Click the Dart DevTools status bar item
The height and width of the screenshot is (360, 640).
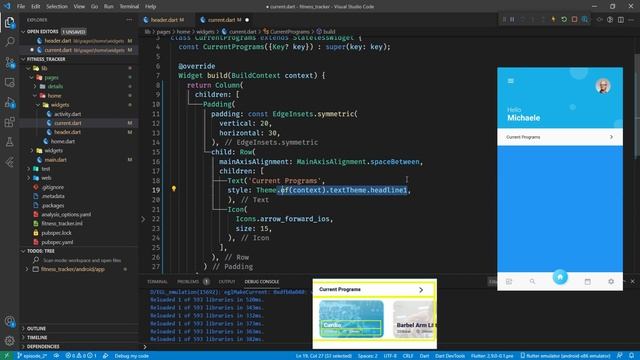tap(450, 356)
